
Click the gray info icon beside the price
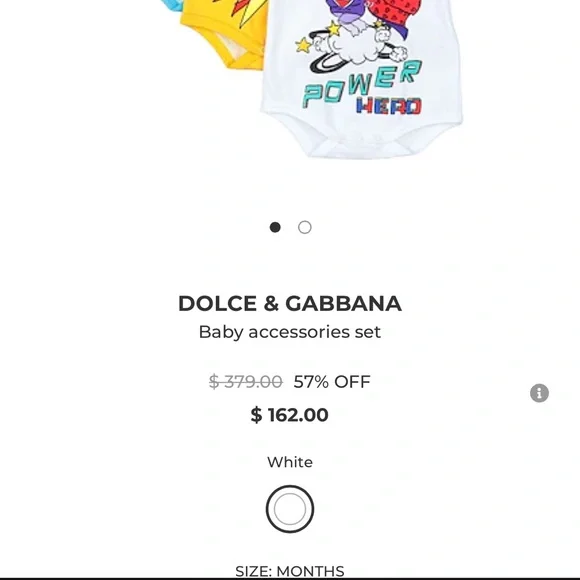[539, 393]
